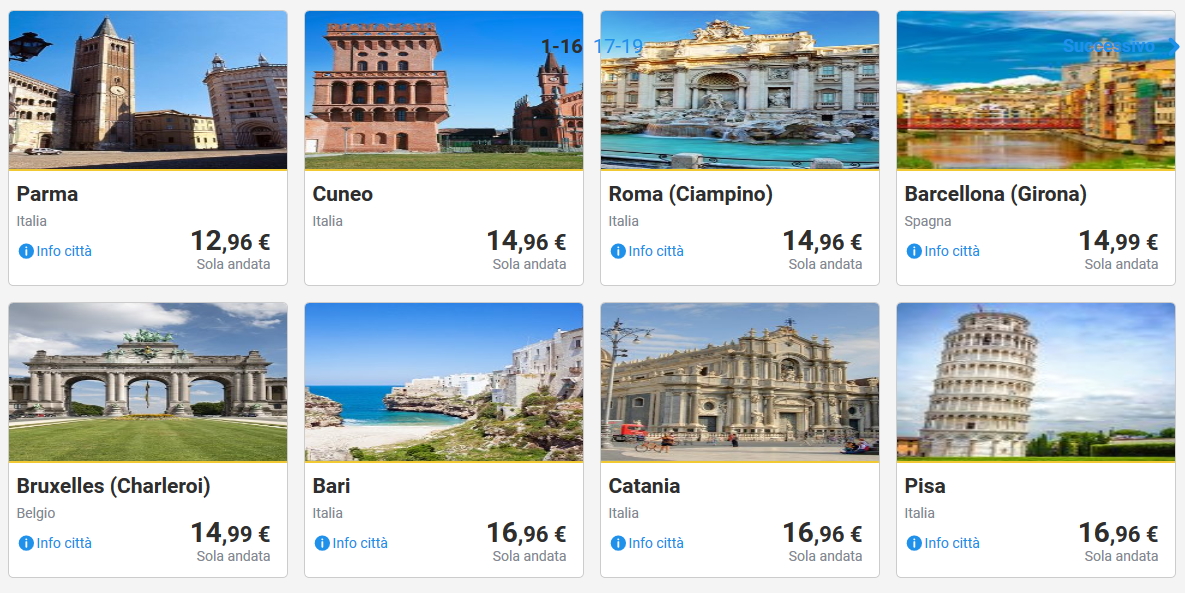Open the Cuneo destination title

click(x=343, y=194)
